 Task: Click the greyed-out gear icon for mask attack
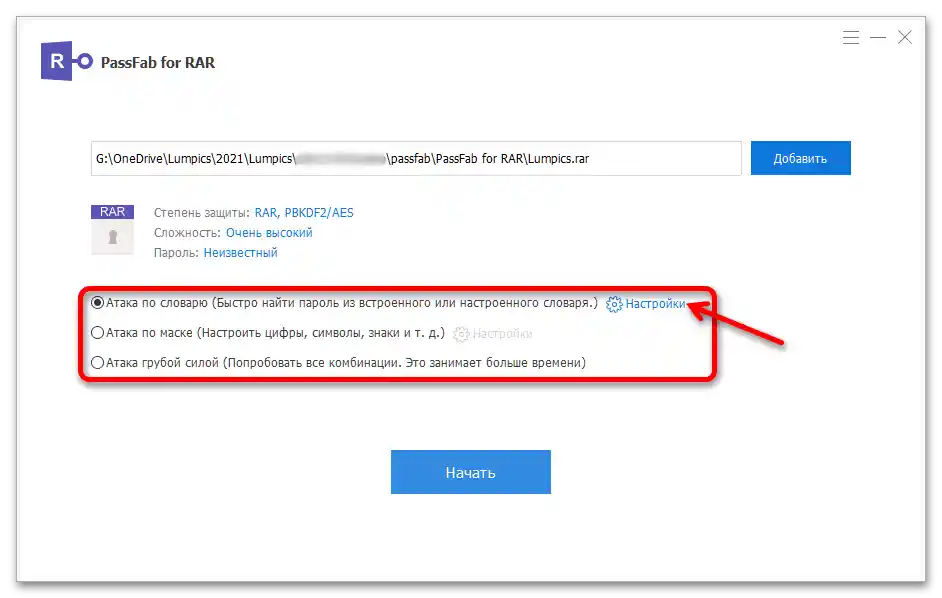point(461,334)
